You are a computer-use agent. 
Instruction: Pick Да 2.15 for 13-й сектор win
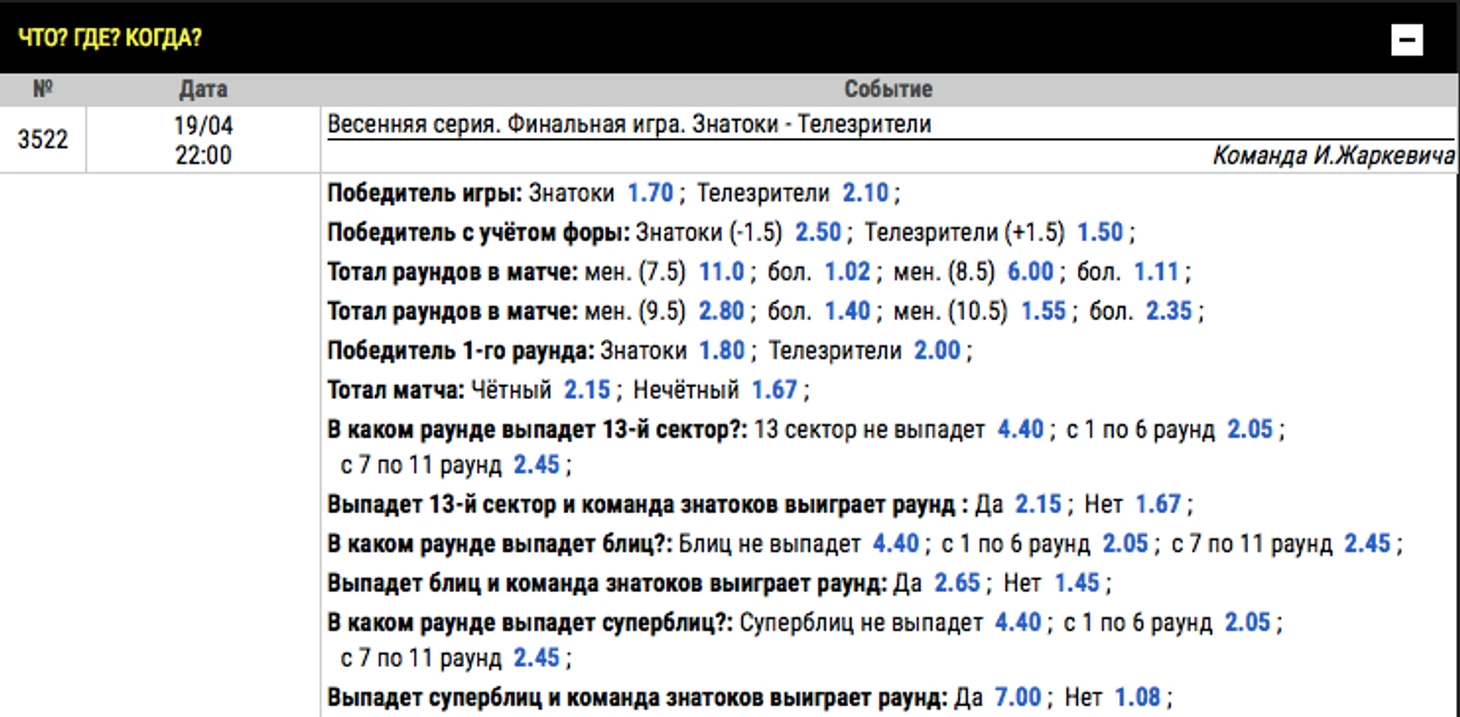click(1039, 504)
